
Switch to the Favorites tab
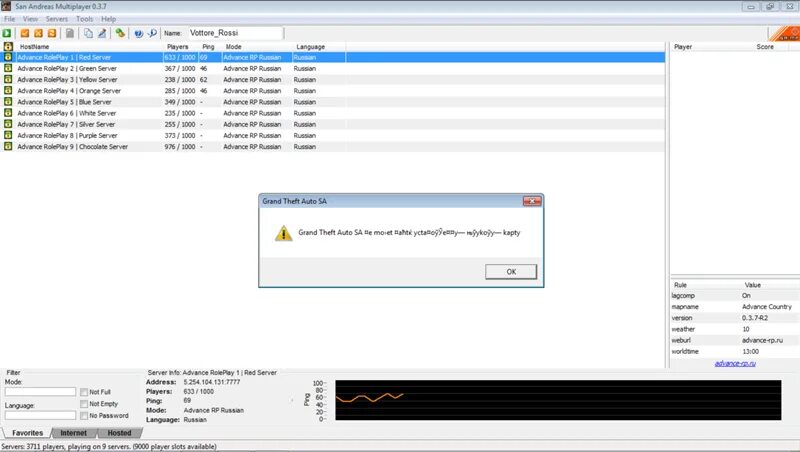(28, 433)
